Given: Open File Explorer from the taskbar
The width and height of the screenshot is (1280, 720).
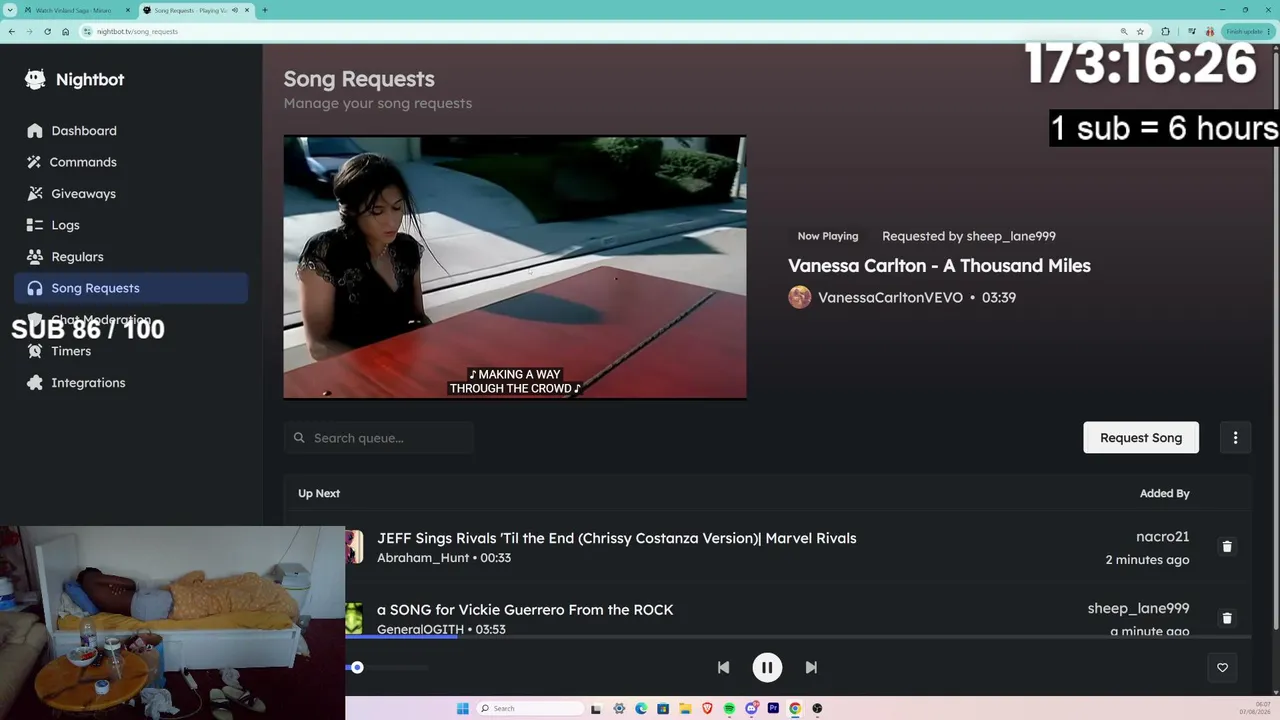Looking at the screenshot, I should (685, 708).
